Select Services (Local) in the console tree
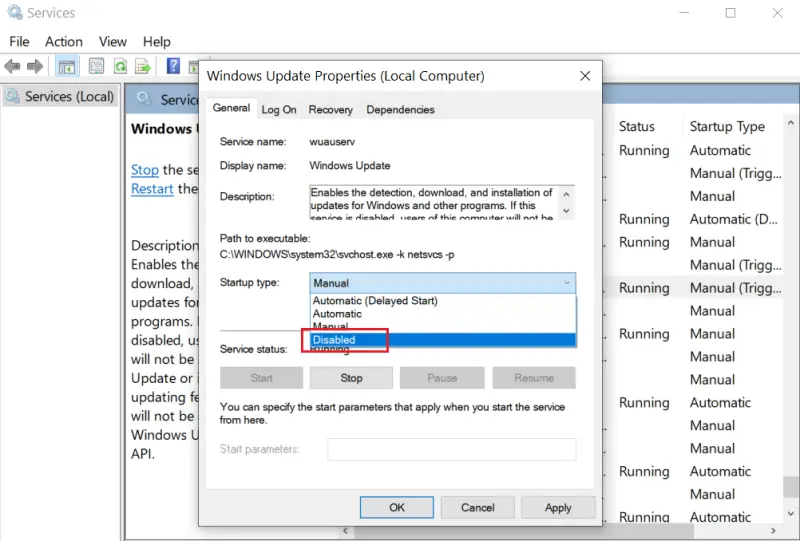 60,96
